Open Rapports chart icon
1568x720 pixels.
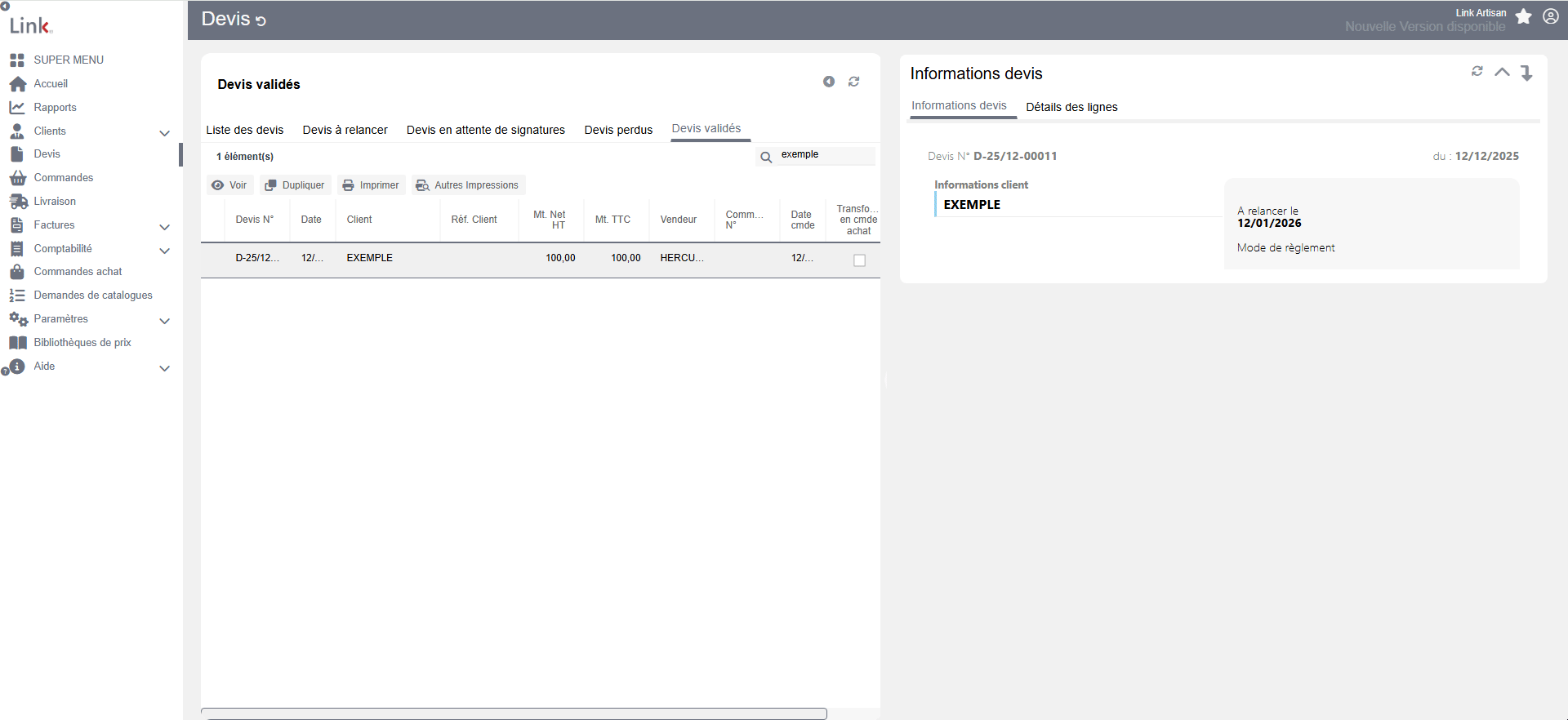17,108
